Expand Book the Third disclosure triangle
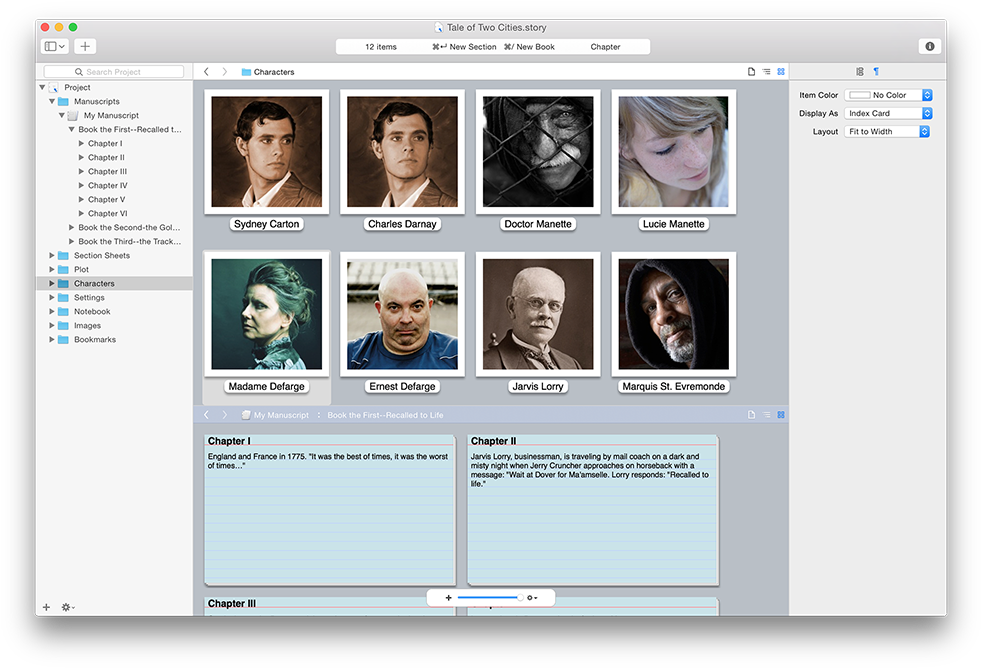This screenshot has width=981, height=668. [x=71, y=241]
